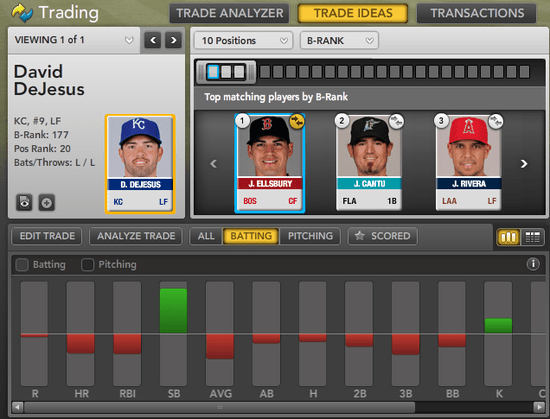Select the D. DeJesus player card

point(140,164)
